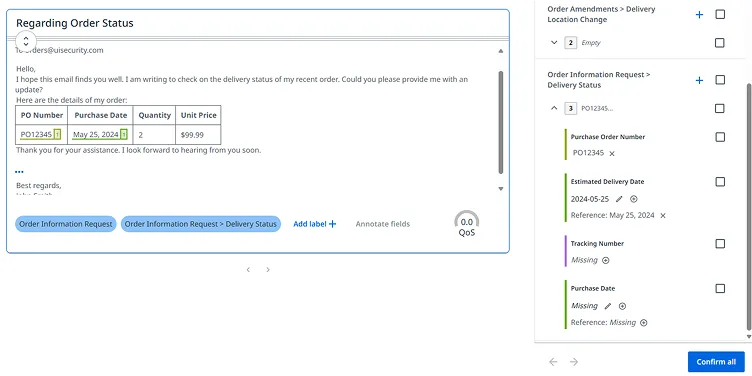Select the Order Information Request label chip
Viewport: 752px width, 376px height.
[x=66, y=224]
